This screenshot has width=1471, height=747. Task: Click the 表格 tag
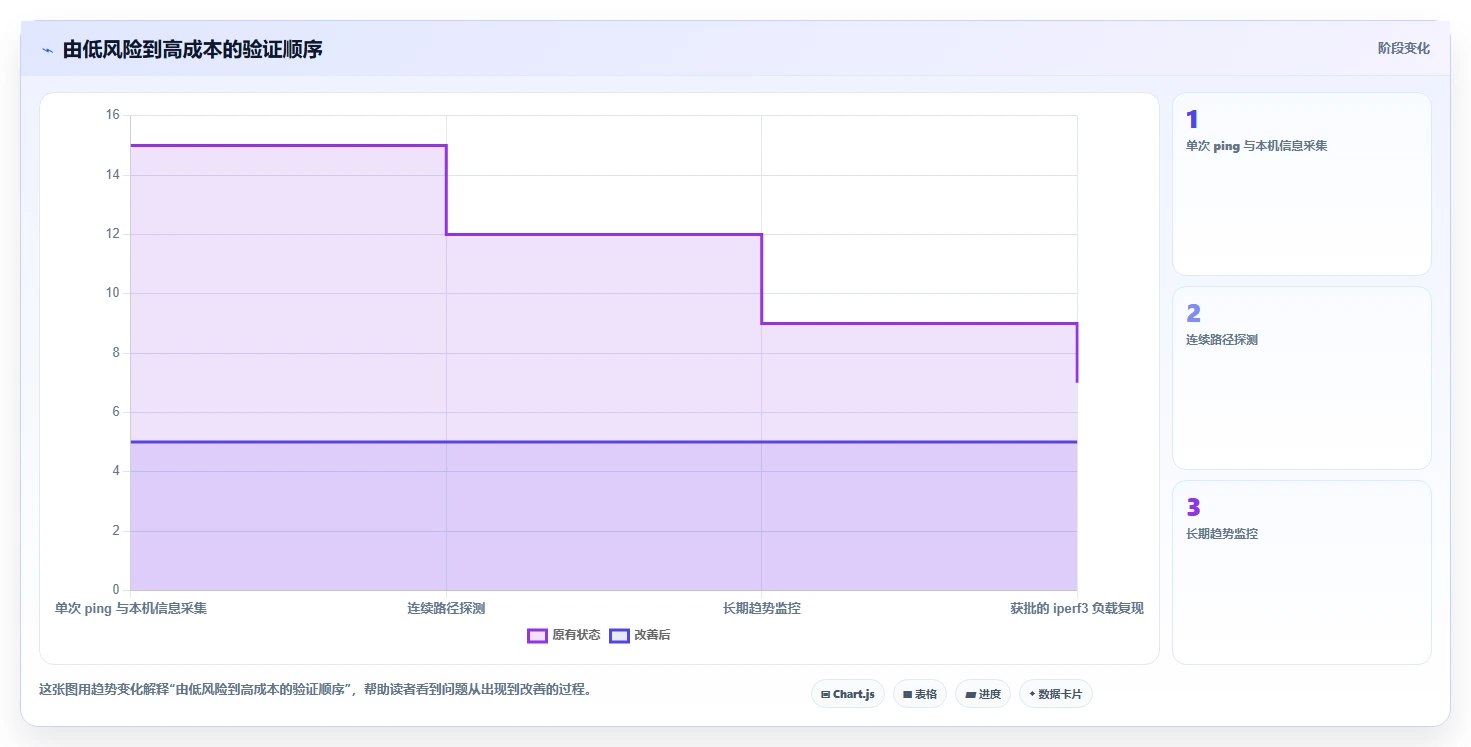click(x=919, y=694)
